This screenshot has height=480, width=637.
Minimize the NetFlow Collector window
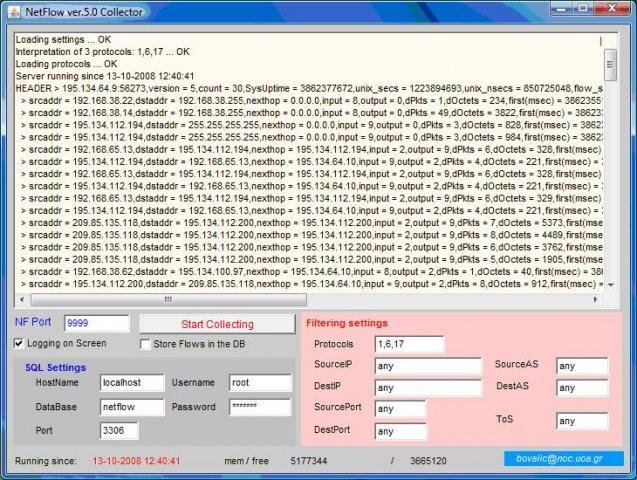562,9
